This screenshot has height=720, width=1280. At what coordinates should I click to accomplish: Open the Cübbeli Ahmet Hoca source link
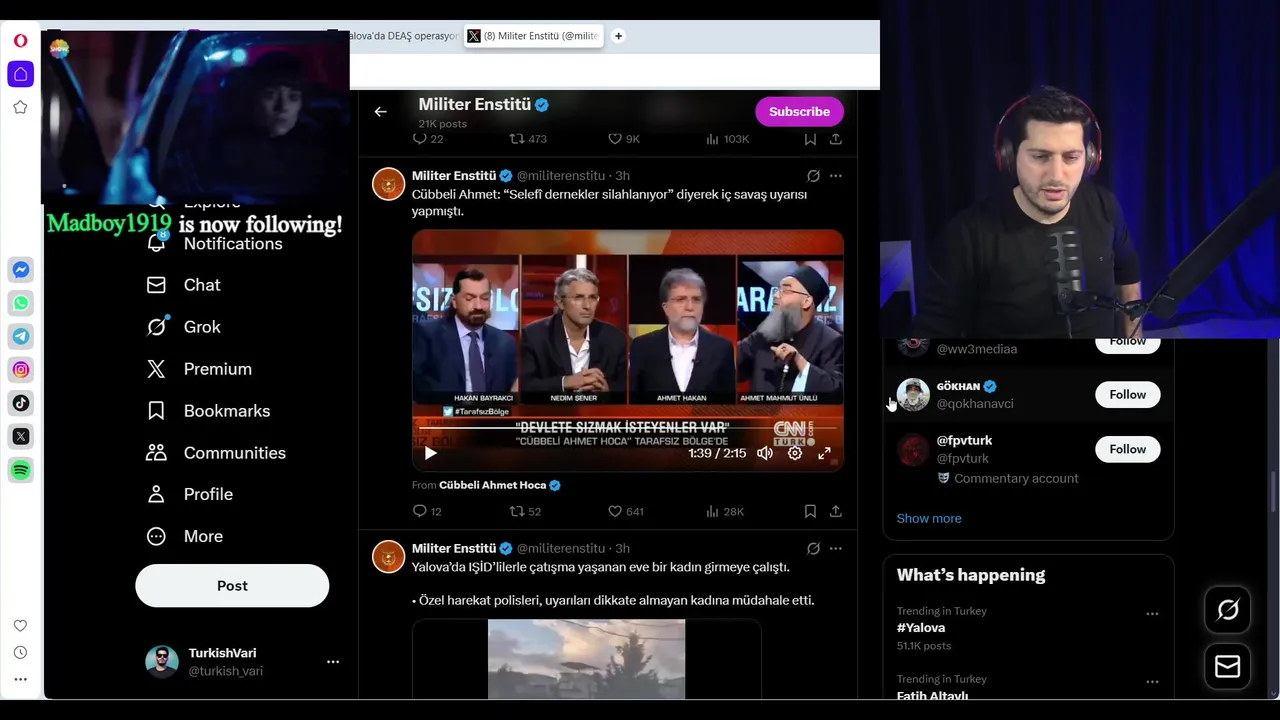[500, 485]
